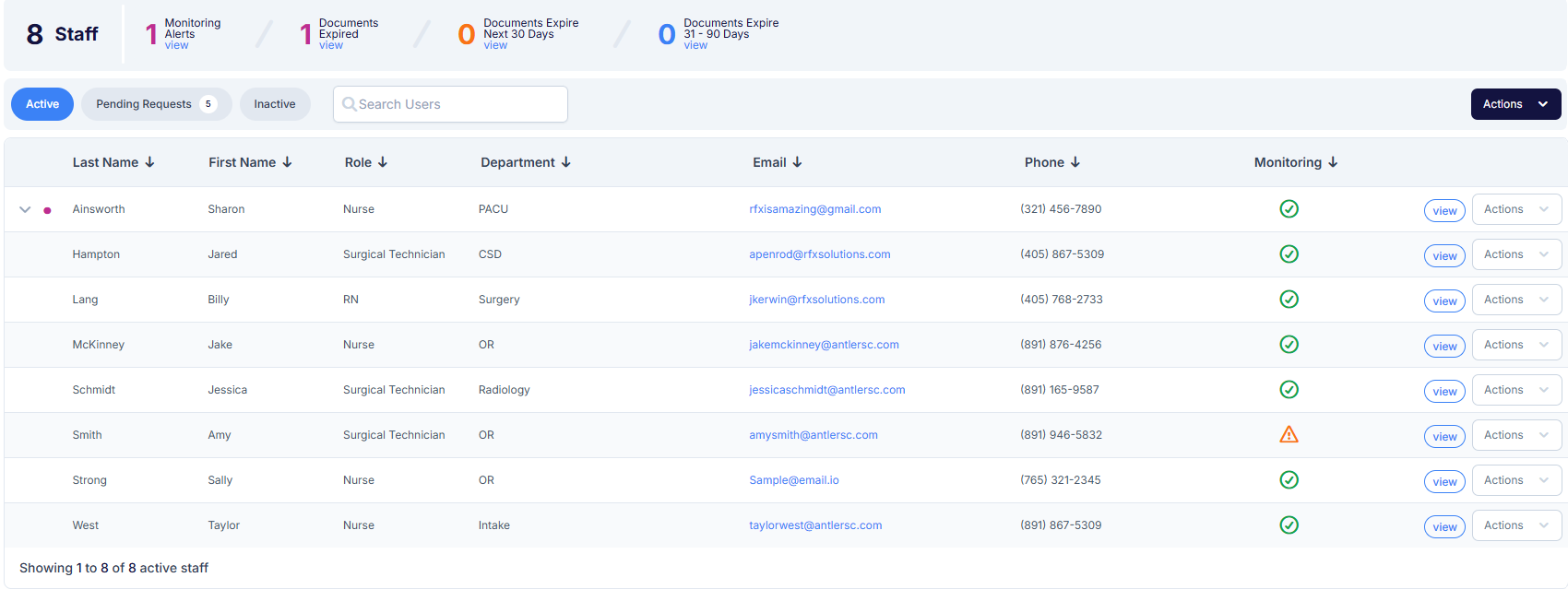The image size is (1568, 601).
Task: Click the RN role cell for Lang
Action: coord(350,300)
